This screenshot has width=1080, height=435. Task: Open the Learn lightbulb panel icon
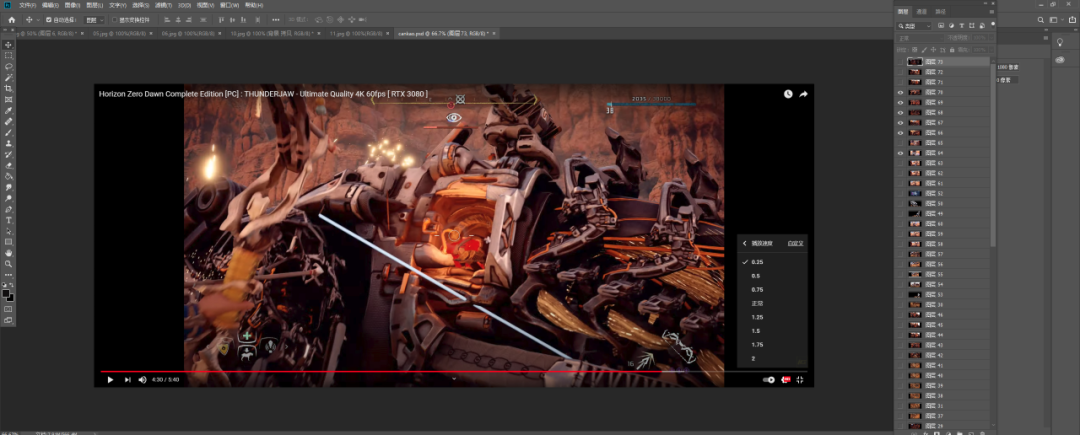click(1060, 43)
